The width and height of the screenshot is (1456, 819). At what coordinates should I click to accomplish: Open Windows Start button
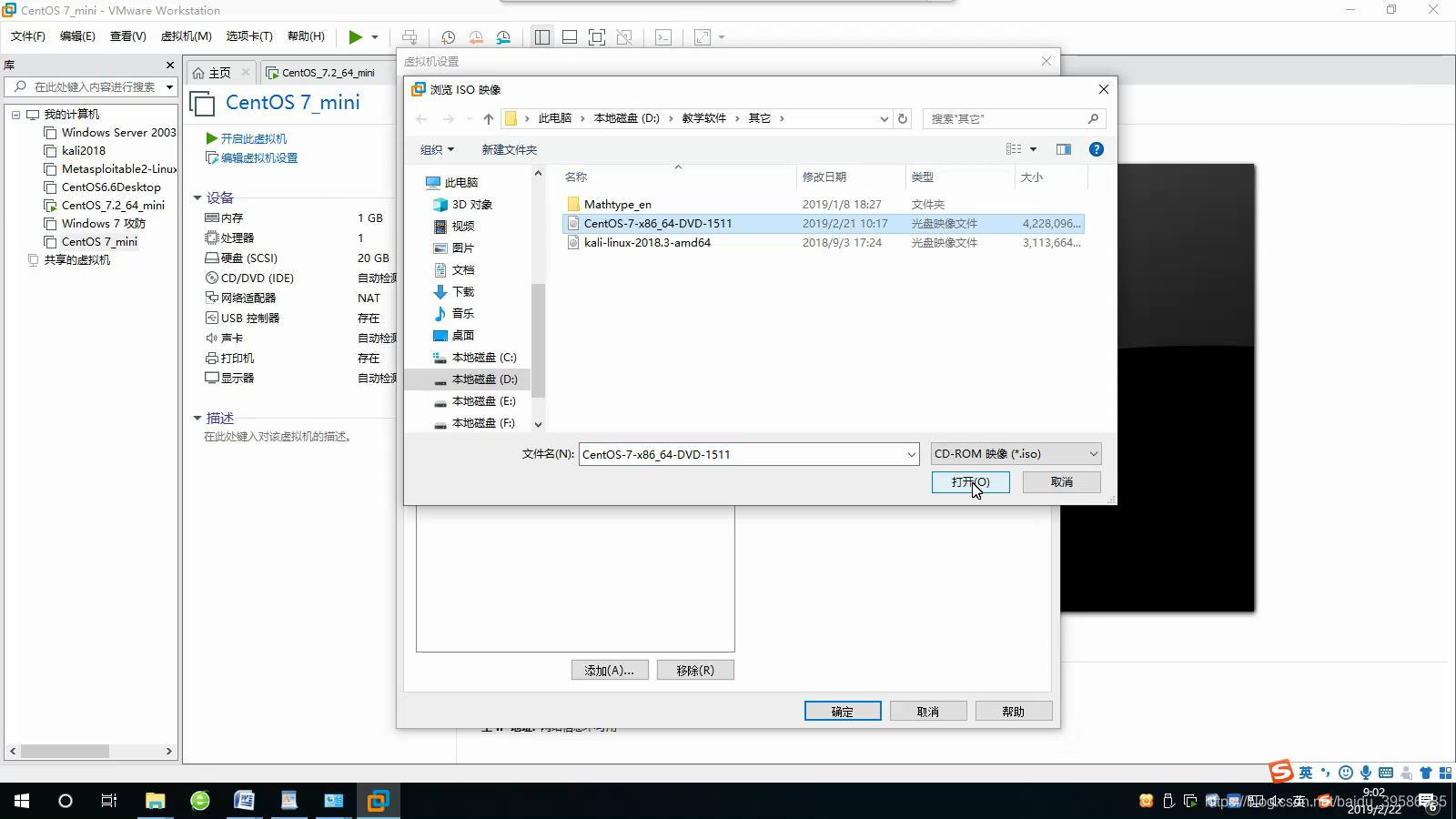(22, 801)
